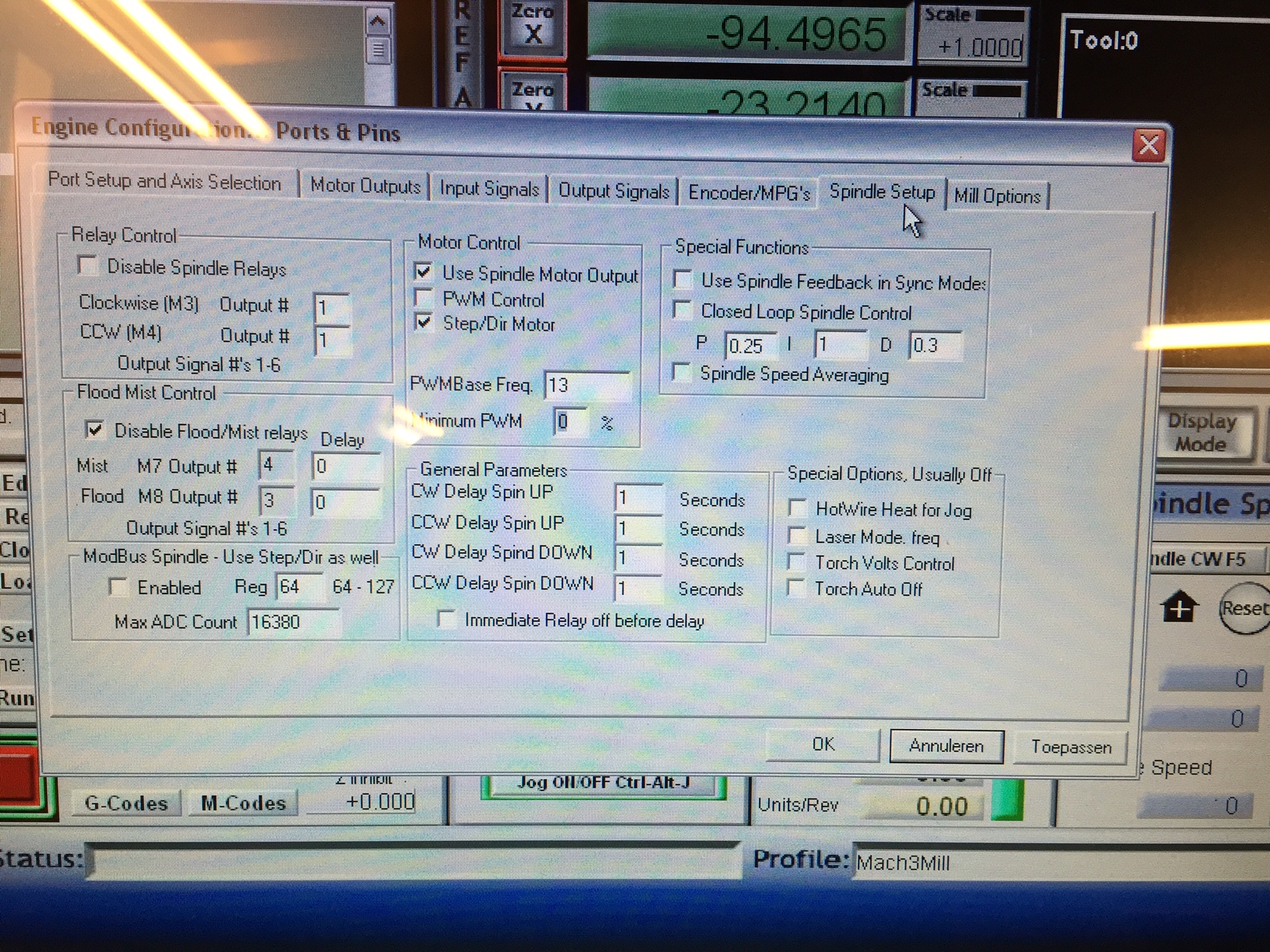The image size is (1270, 952).
Task: Click scroll up arrow in G-code window
Action: click(x=377, y=21)
